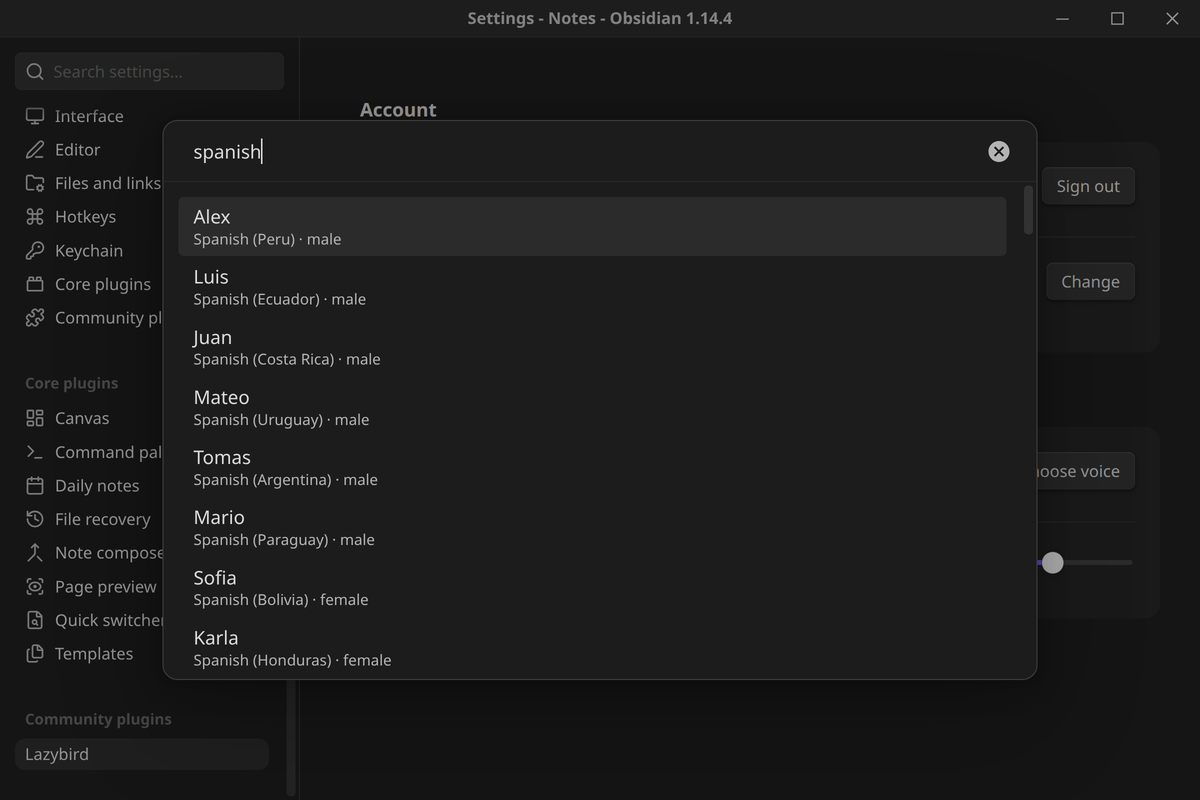Pick the Karla Spanish (Honduras) voice
This screenshot has height=800, width=1200.
pyautogui.click(x=592, y=647)
